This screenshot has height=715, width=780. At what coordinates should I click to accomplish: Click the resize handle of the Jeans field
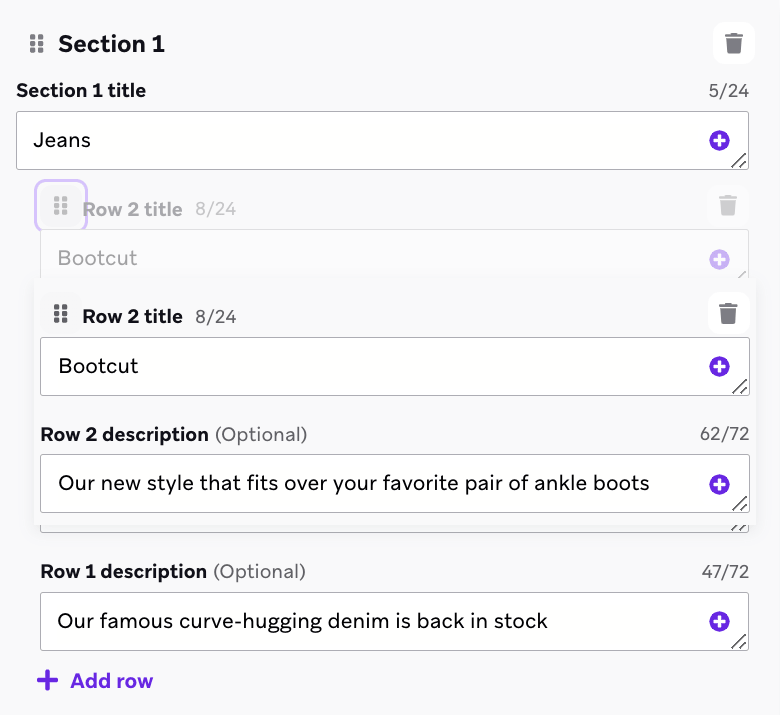click(739, 160)
